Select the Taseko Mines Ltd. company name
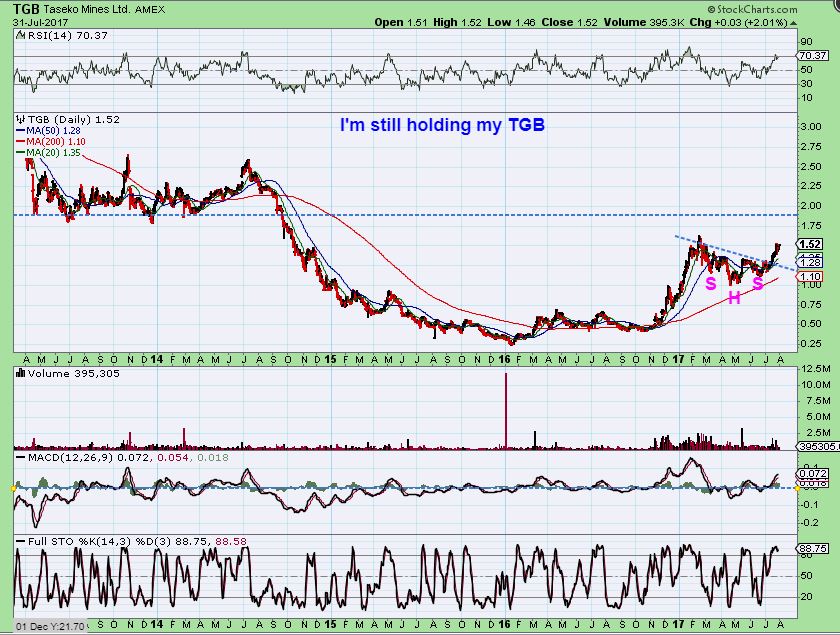Screen dimensions: 840x635 coord(87,10)
